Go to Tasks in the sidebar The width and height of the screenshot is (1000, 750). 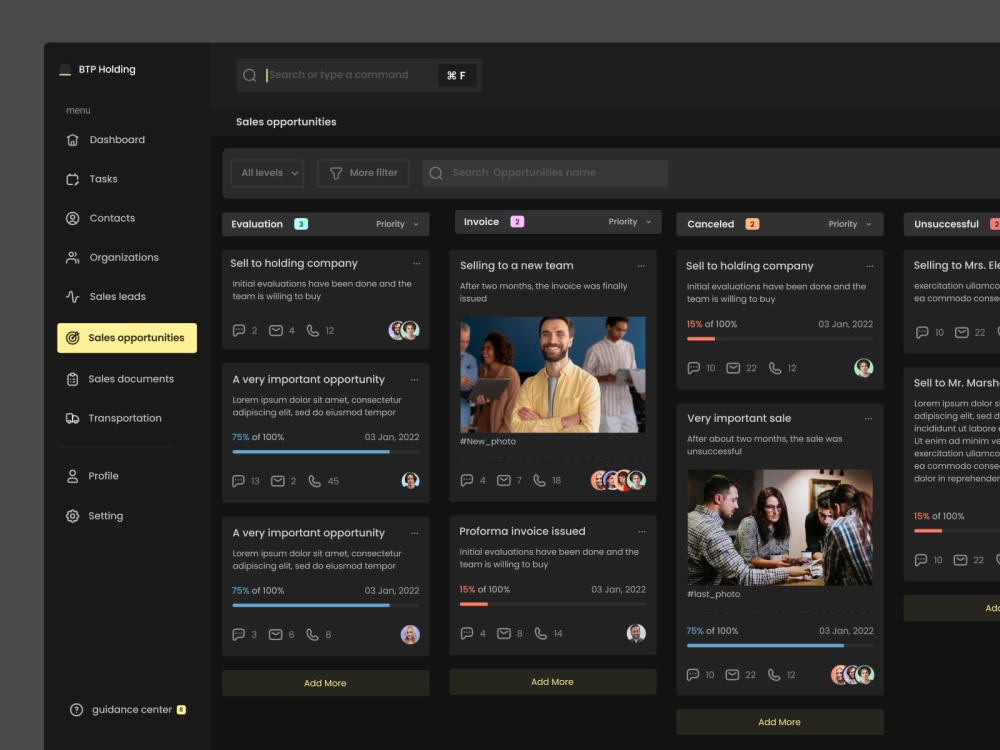pyautogui.click(x=92, y=179)
